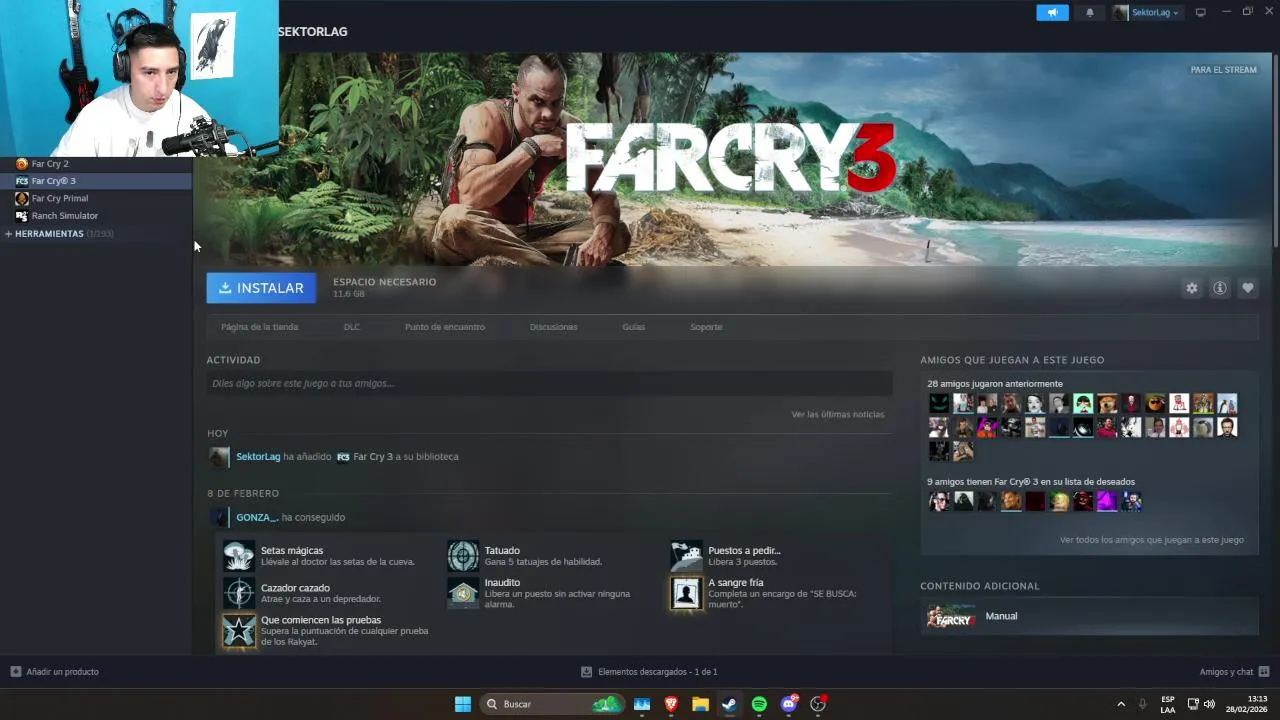
Task: Select Far Cry 2 in library list
Action: click(95, 164)
